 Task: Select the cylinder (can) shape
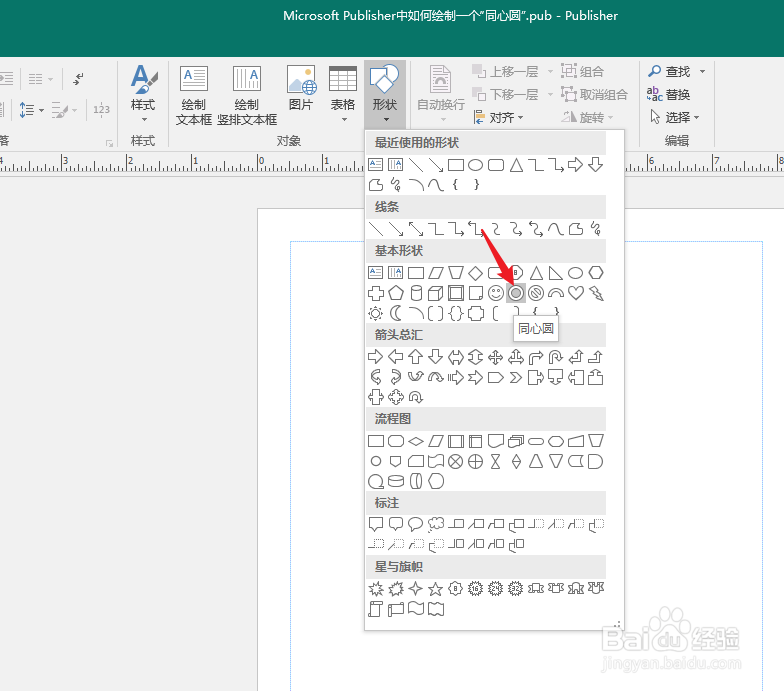pos(416,293)
